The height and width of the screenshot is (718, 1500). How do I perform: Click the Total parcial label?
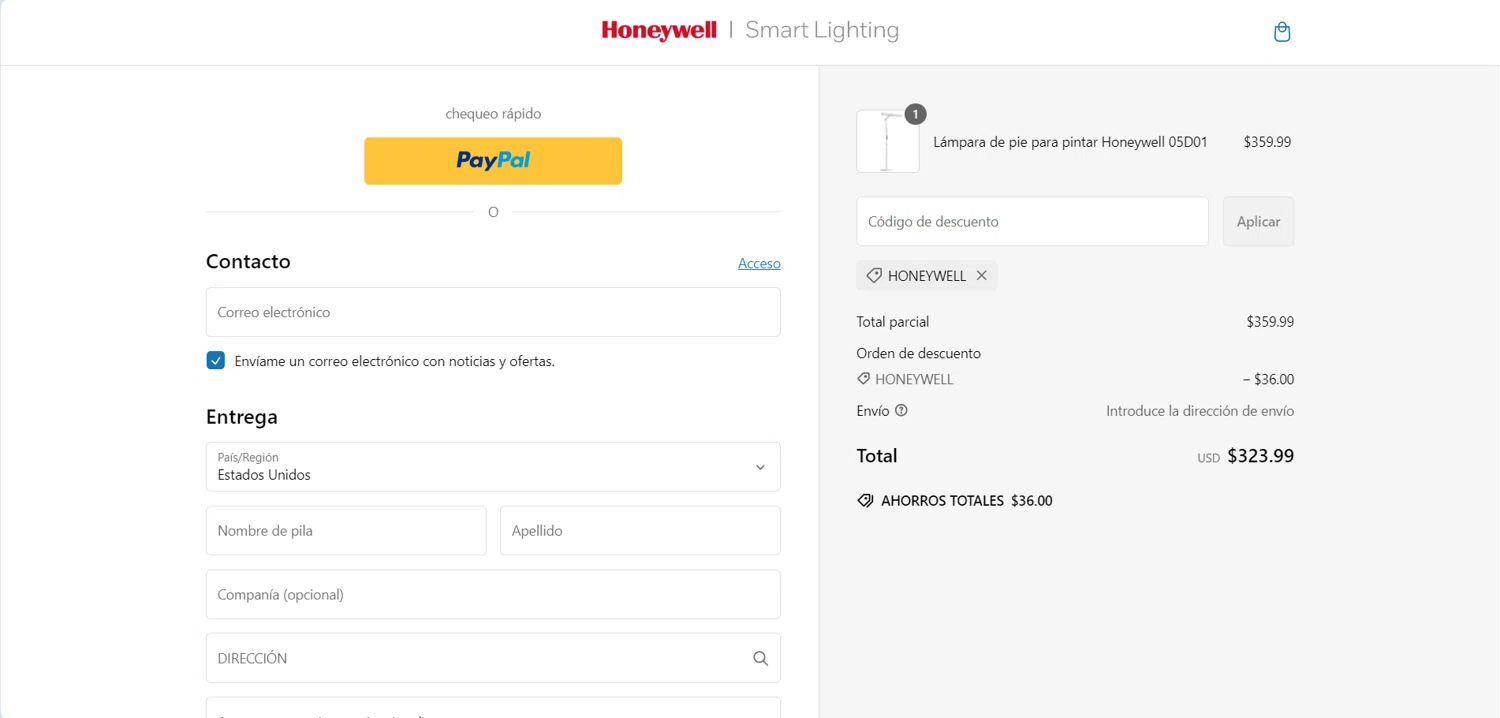pyautogui.click(x=893, y=322)
